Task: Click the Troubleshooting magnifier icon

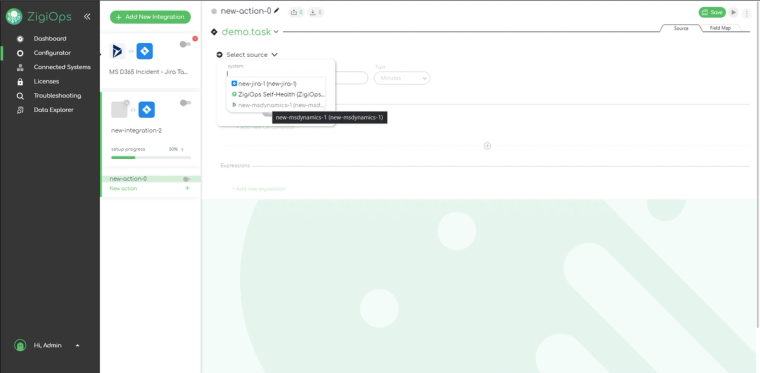Action: click(20, 96)
